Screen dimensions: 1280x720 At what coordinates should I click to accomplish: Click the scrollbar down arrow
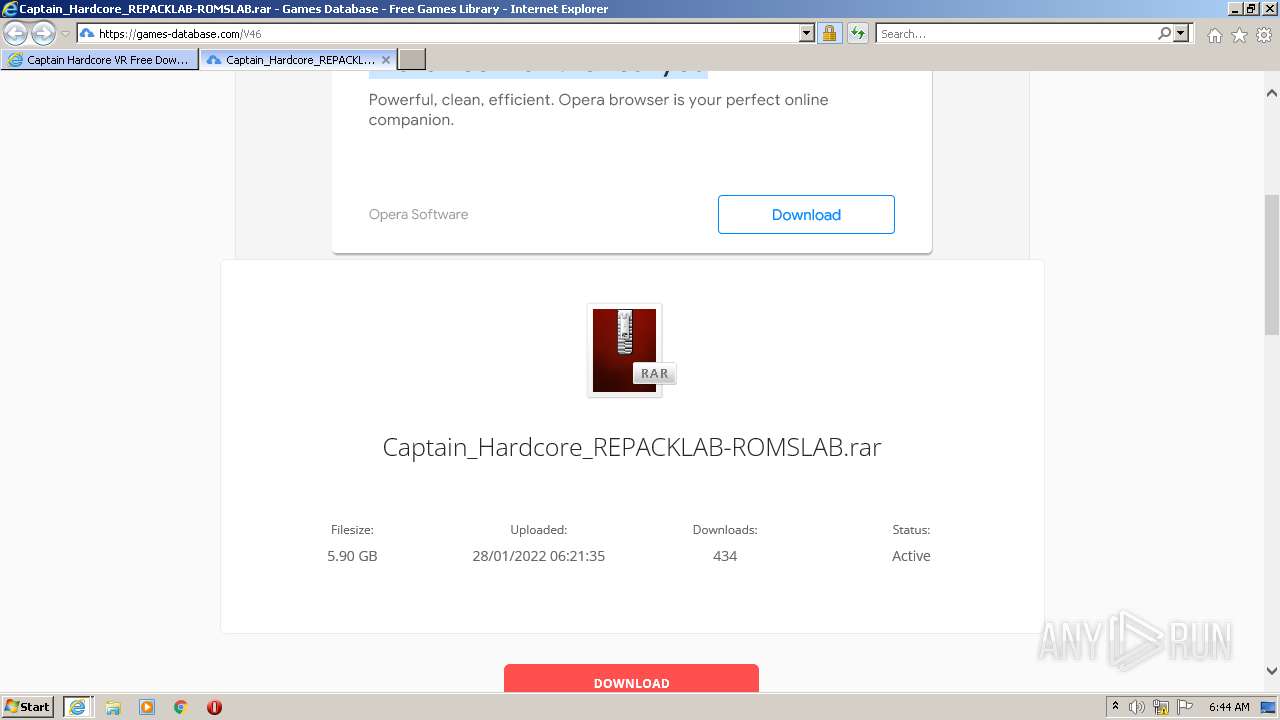tap(1272, 671)
